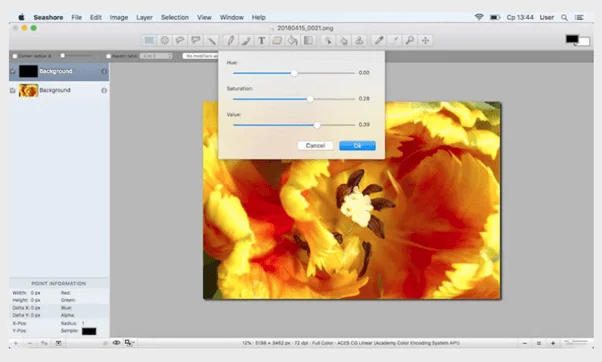Open the Notification Center icon

click(579, 17)
